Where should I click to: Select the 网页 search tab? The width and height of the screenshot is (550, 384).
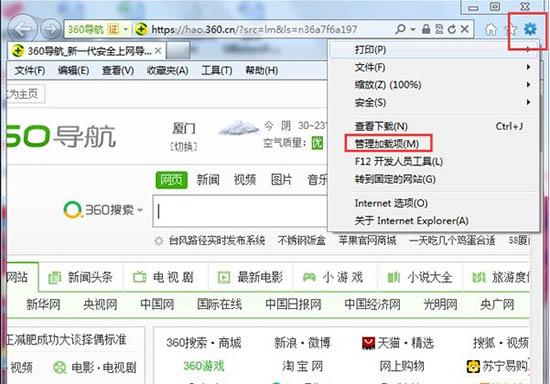pos(172,180)
